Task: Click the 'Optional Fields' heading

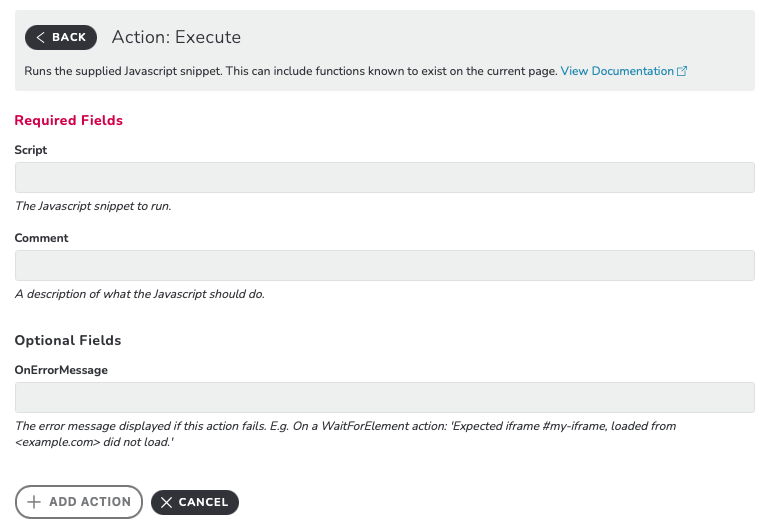Action: click(68, 340)
